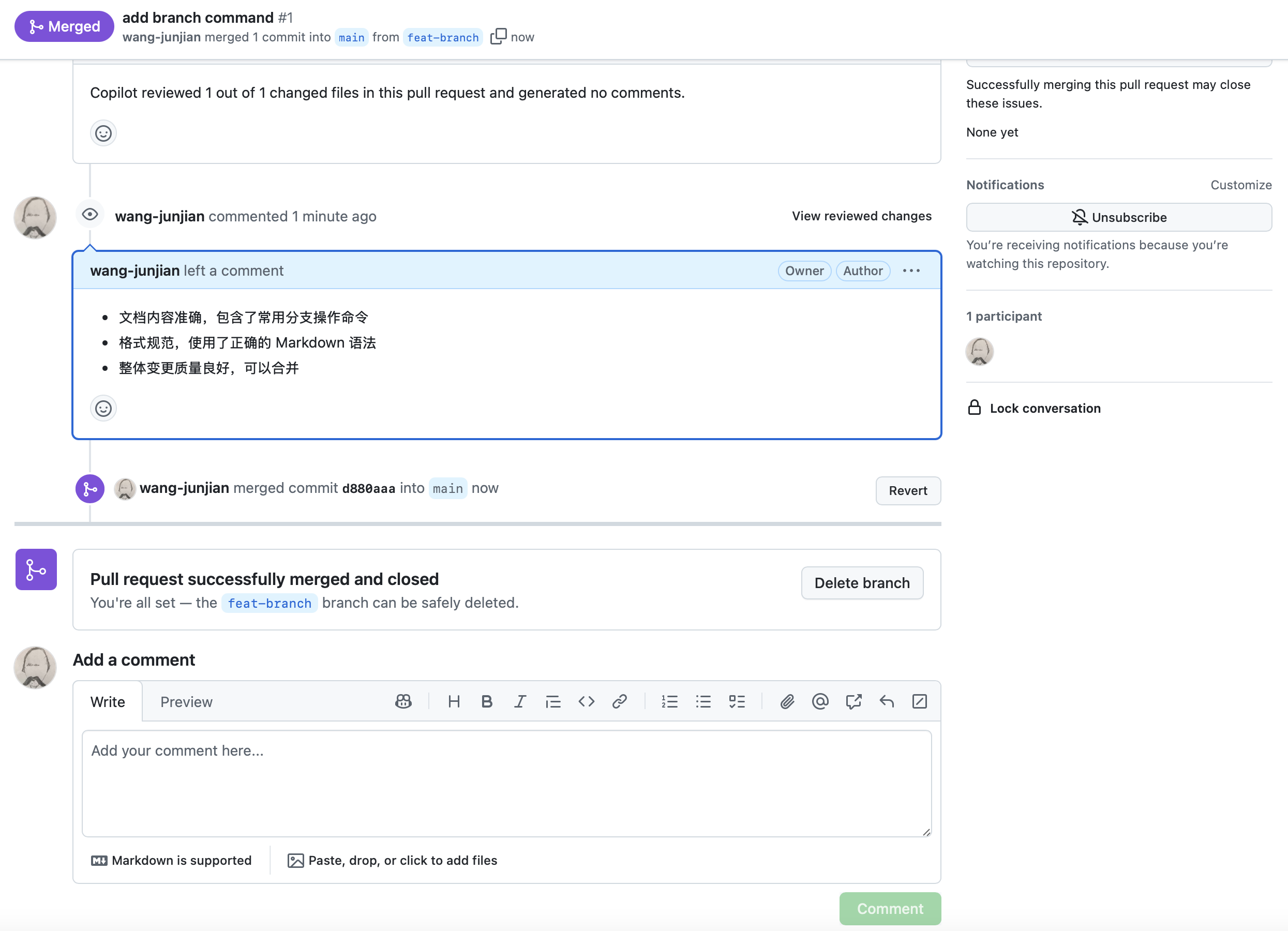The image size is (1288, 931).
Task: Toggle bold formatting in comment editor
Action: pyautogui.click(x=487, y=702)
